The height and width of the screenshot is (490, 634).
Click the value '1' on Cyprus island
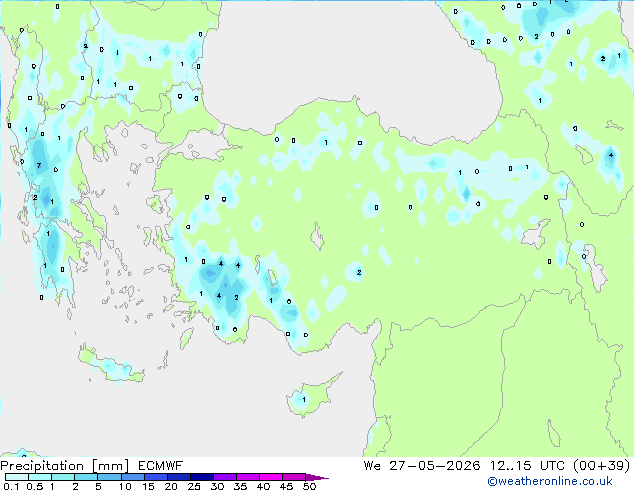tap(304, 400)
